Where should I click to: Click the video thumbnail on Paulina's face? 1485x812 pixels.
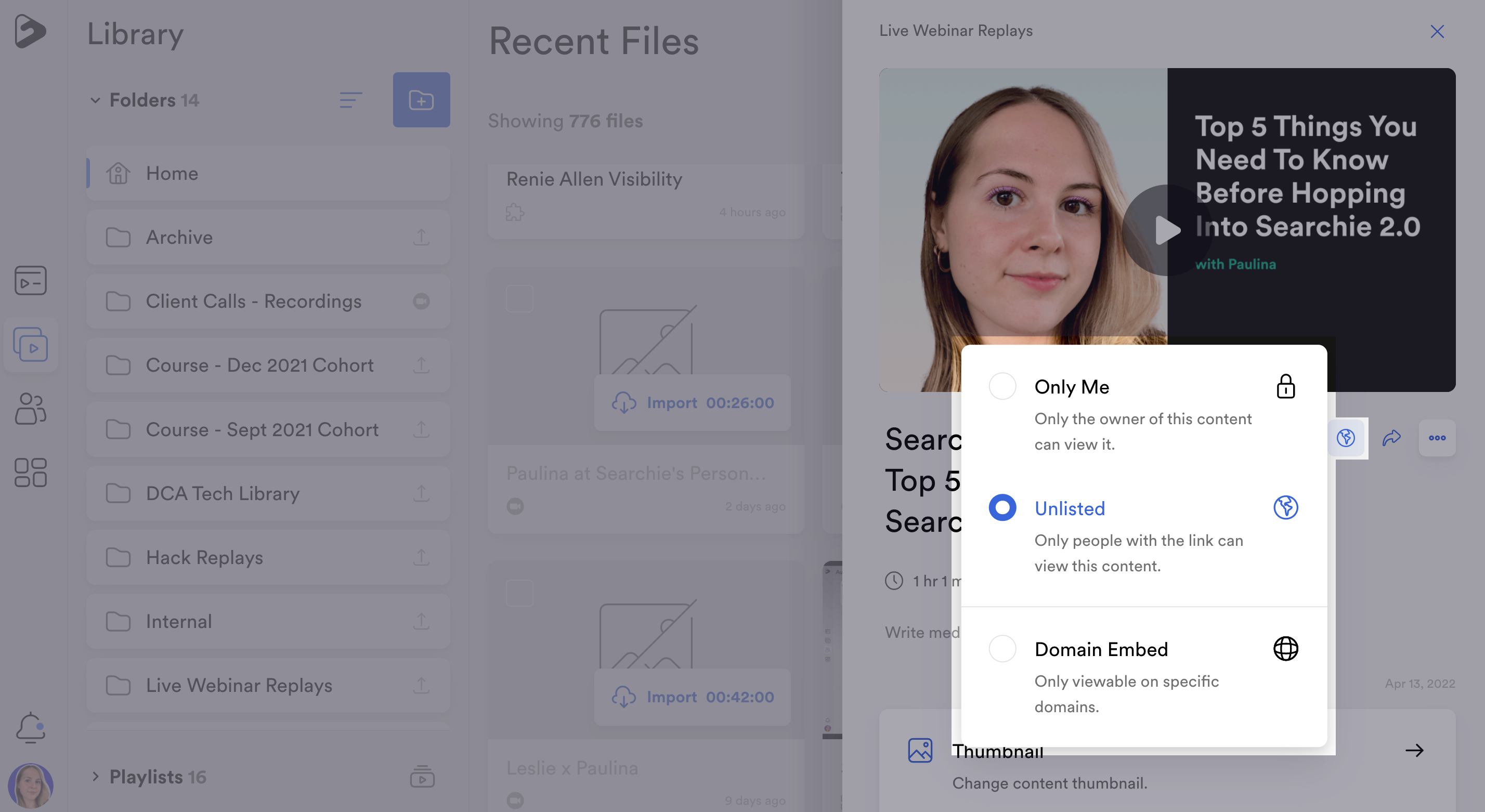pos(1023,230)
